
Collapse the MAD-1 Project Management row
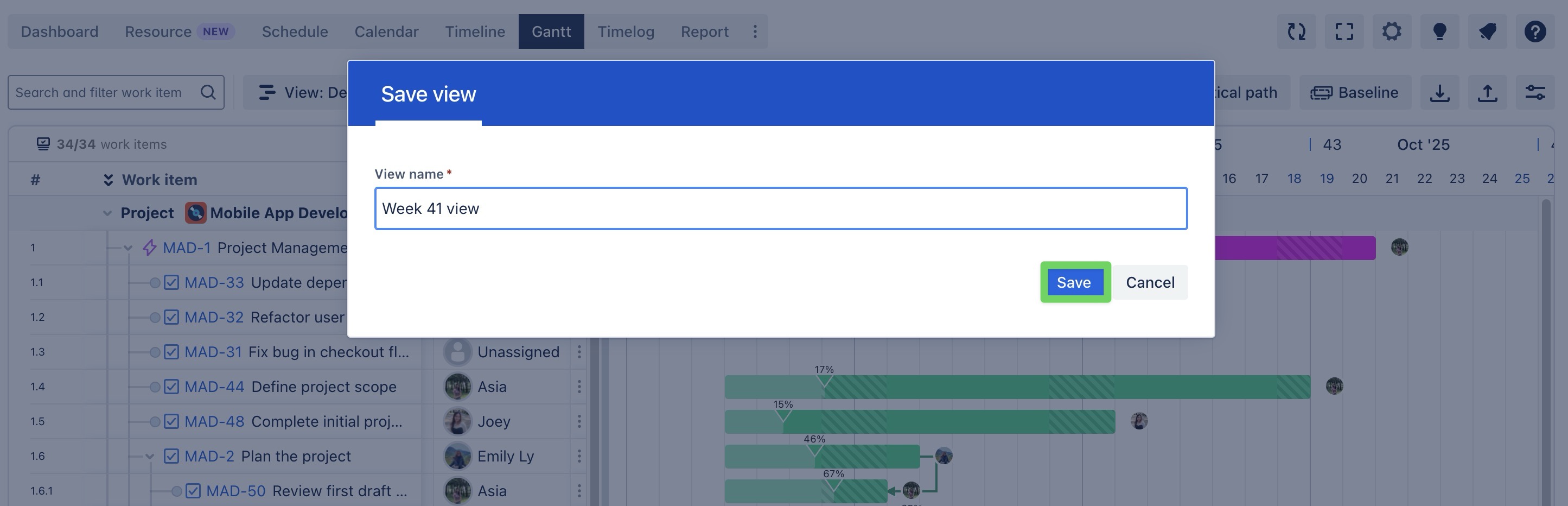click(x=128, y=249)
